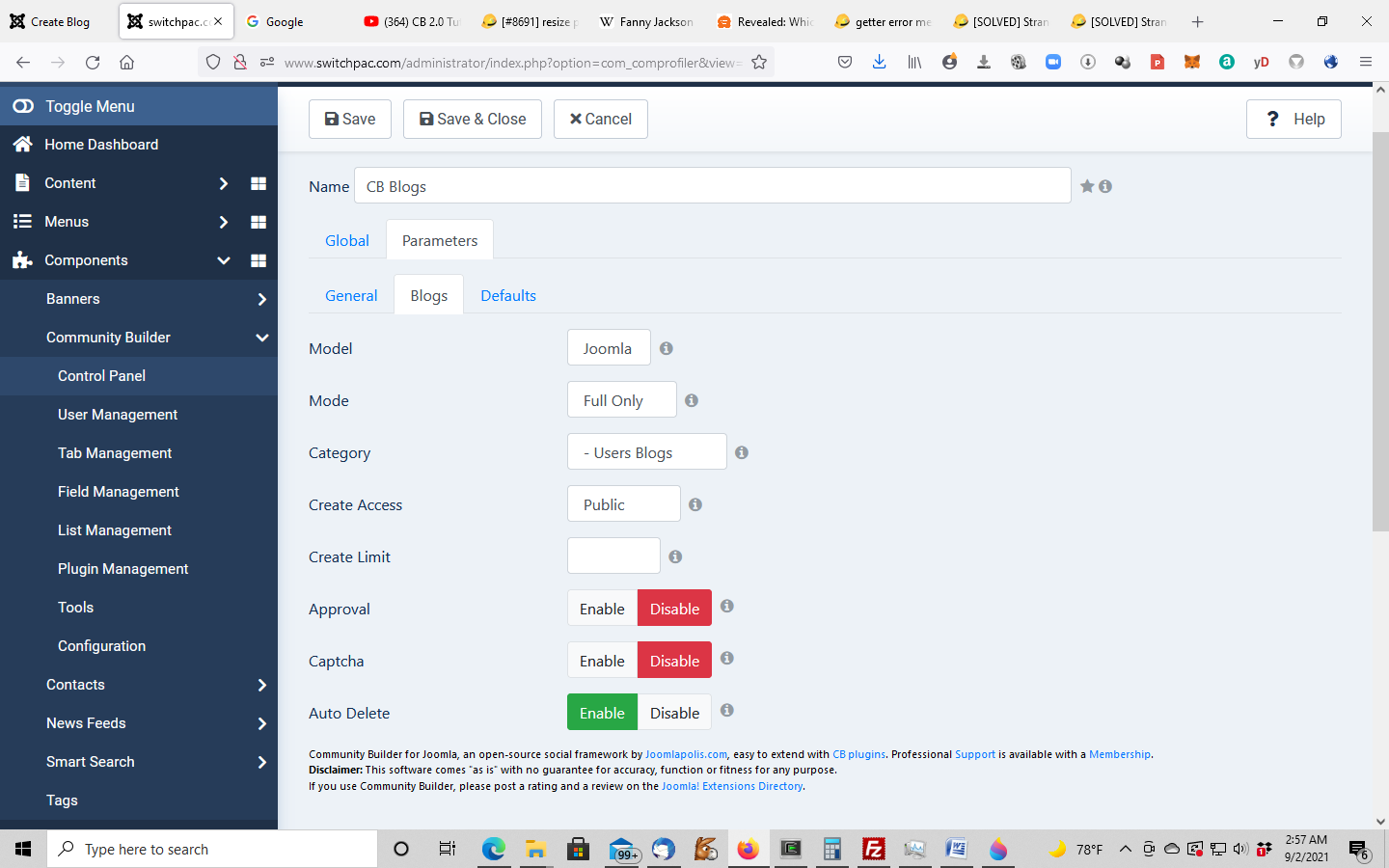The image size is (1389, 868).
Task: Collapse the Components menu chevron
Action: 223,260
